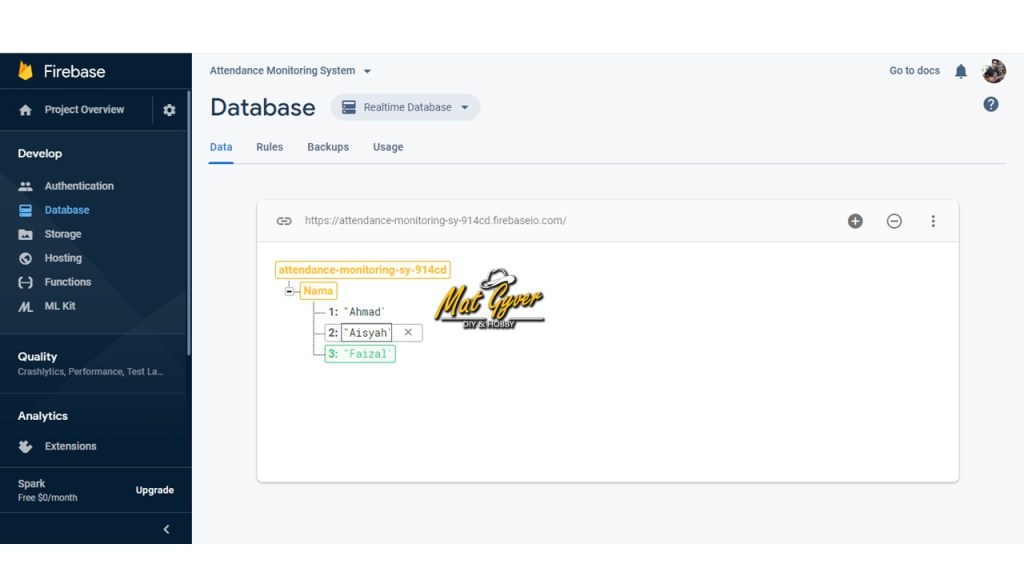Open the Realtime Database dropdown
The height and width of the screenshot is (576, 1024).
click(x=406, y=107)
